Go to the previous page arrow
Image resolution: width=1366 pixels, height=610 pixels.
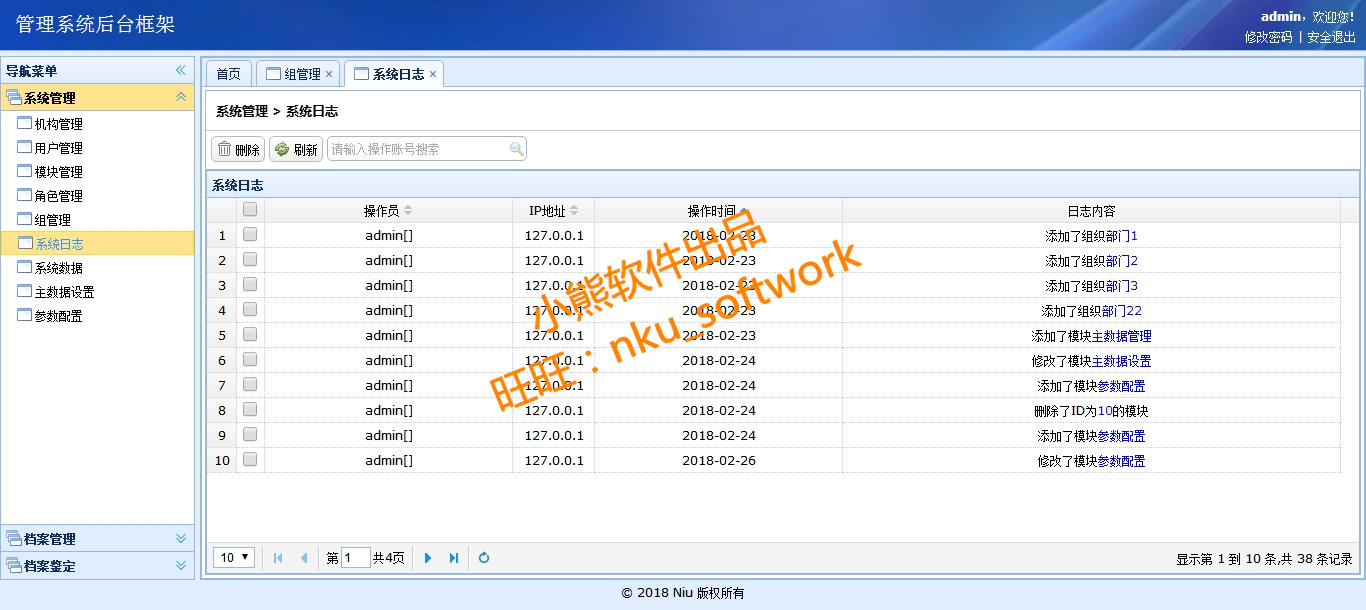304,558
